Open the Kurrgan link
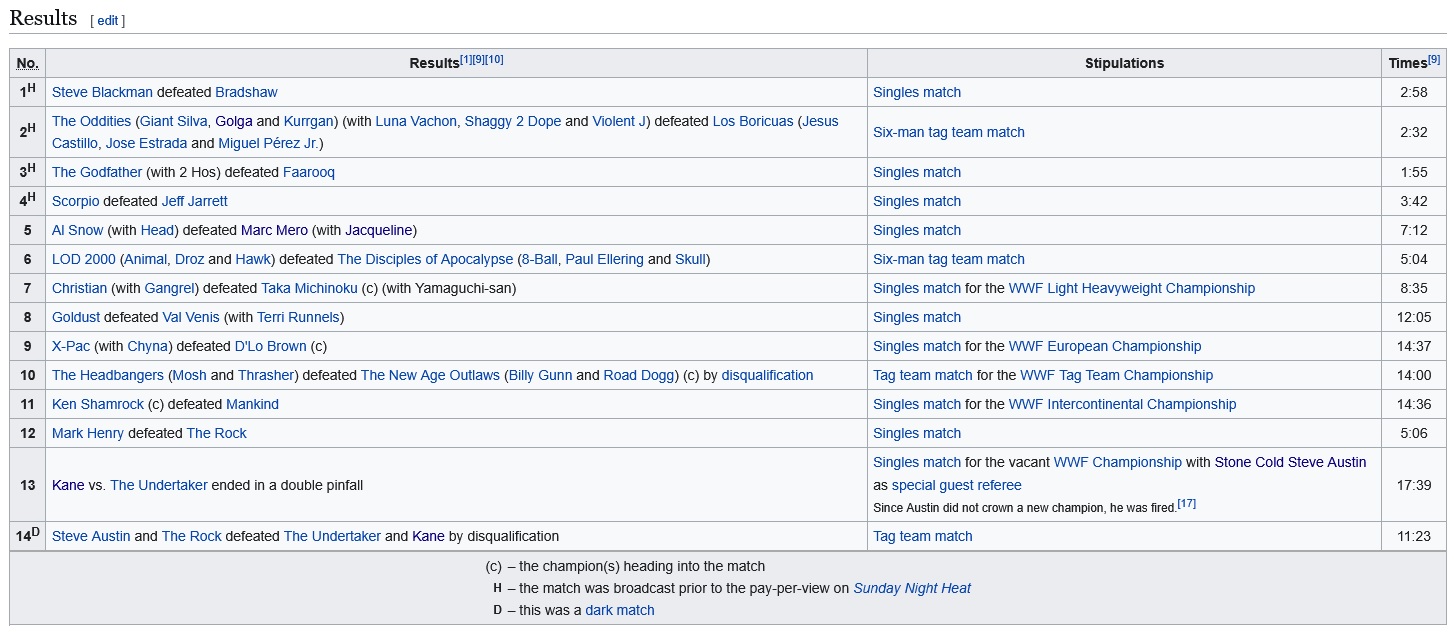The height and width of the screenshot is (632, 1454). pos(308,121)
